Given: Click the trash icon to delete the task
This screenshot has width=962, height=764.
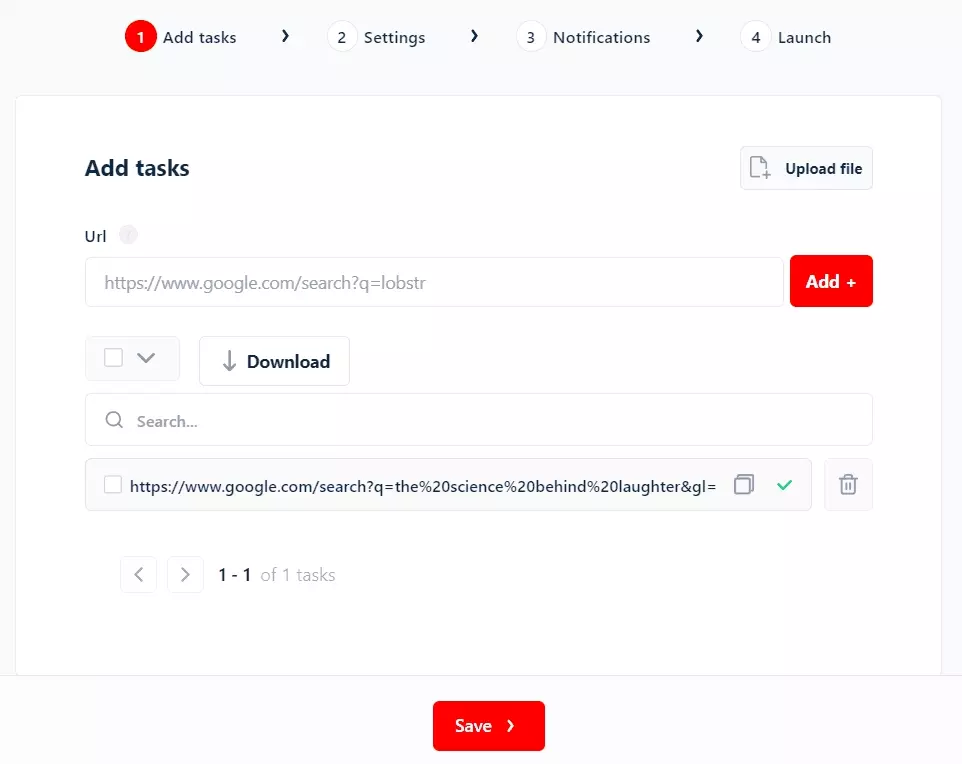Looking at the screenshot, I should tap(848, 484).
